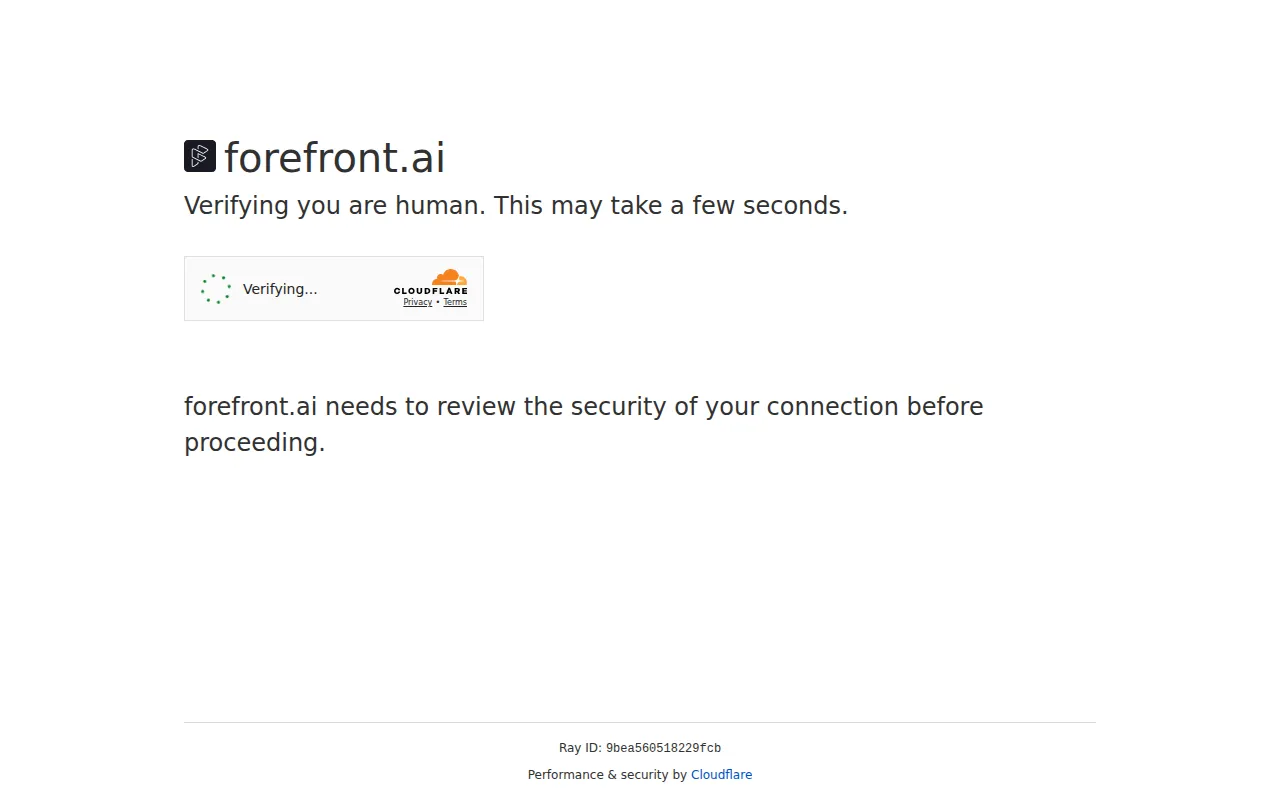
Task: Click the security review message text
Action: (583, 424)
